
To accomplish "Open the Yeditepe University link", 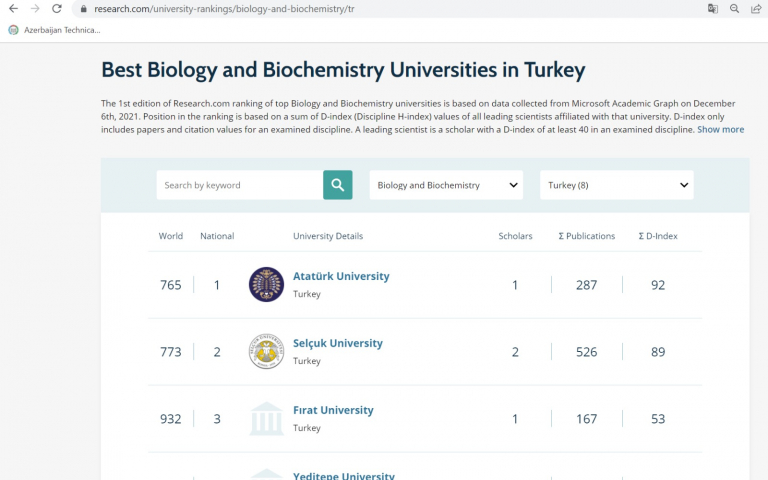I will click(343, 476).
